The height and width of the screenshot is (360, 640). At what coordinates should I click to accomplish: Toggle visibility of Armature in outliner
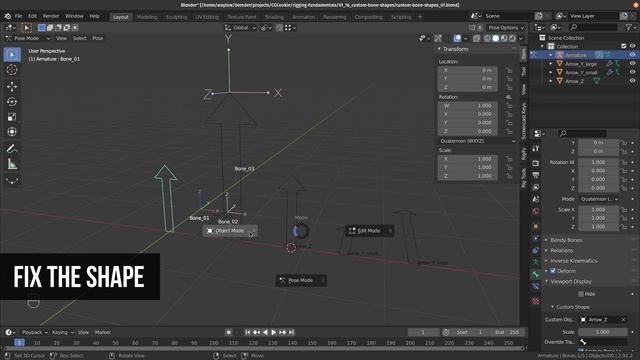click(632, 55)
